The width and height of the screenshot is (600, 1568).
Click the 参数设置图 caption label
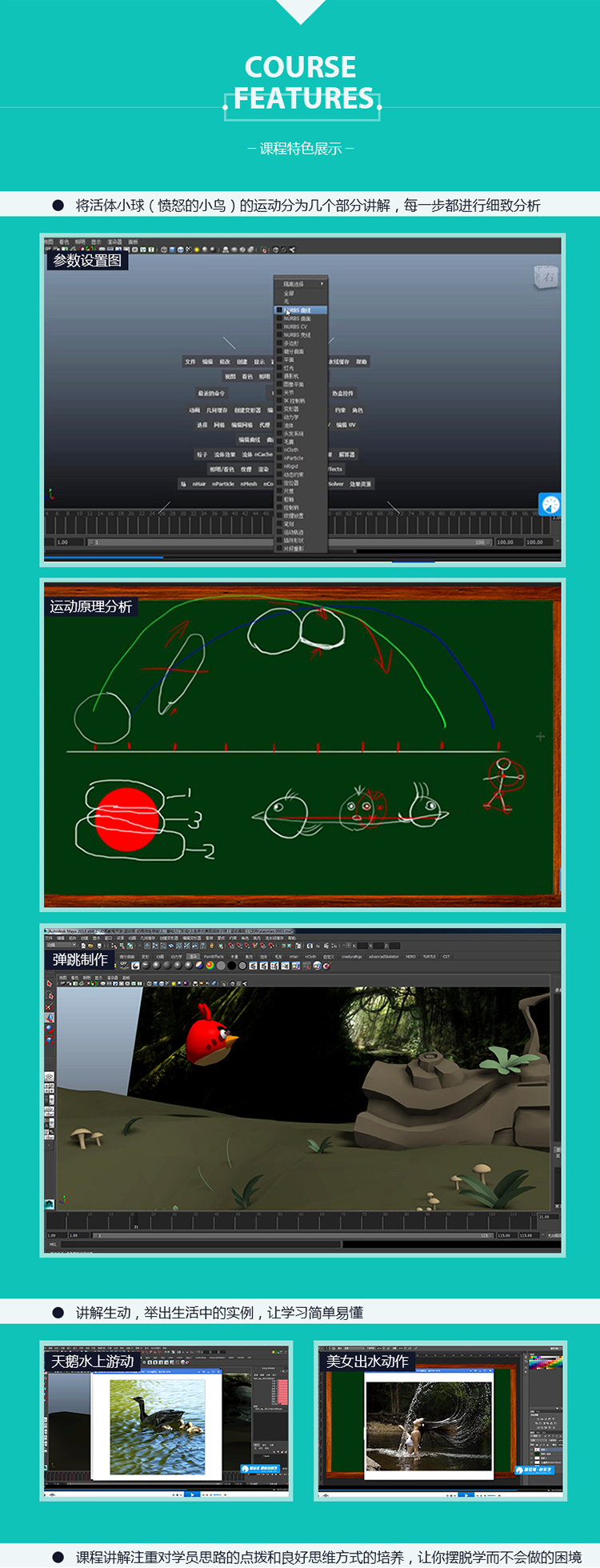point(87,260)
